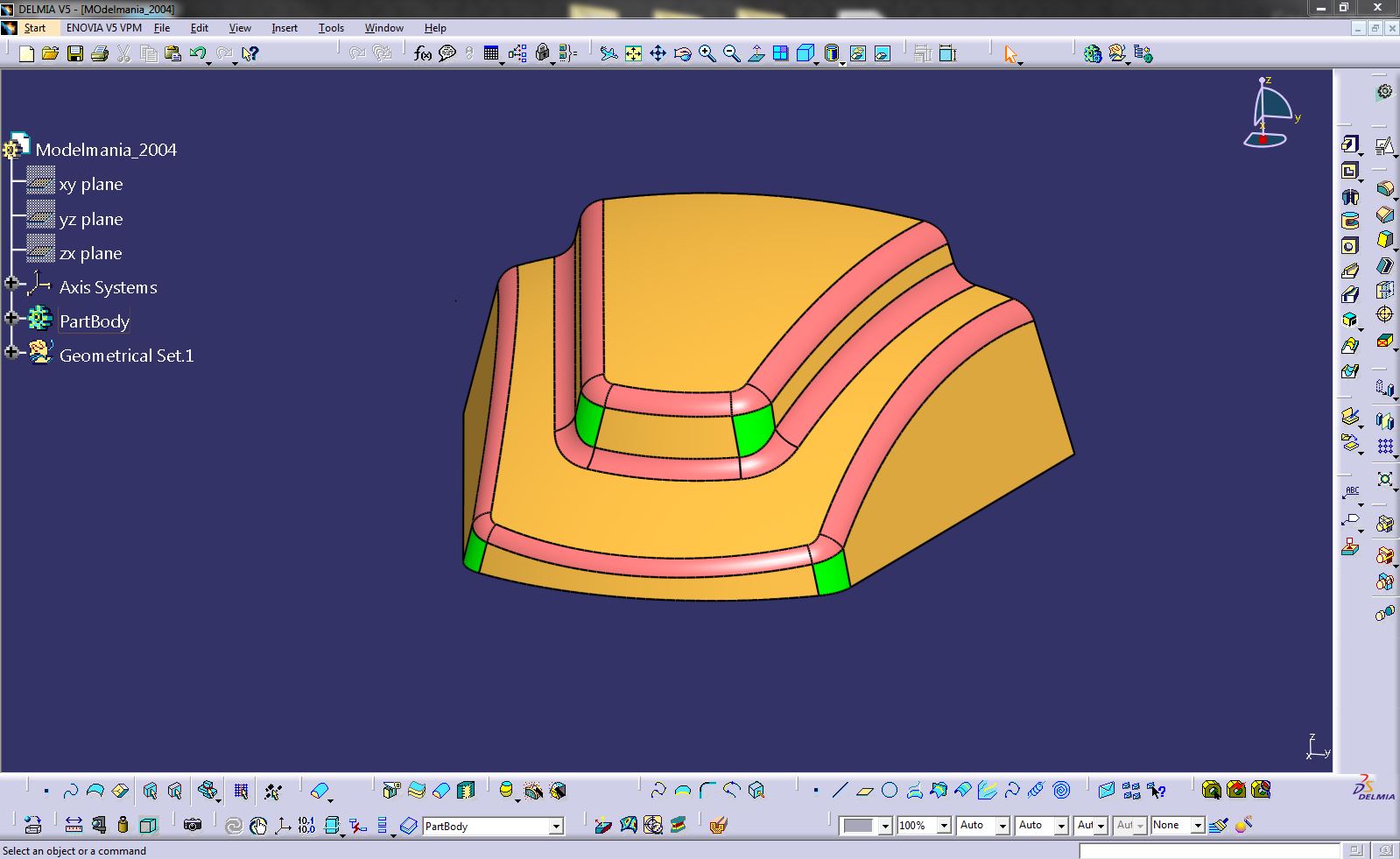Click the Spiral tool in bottom toolbar

(1061, 791)
